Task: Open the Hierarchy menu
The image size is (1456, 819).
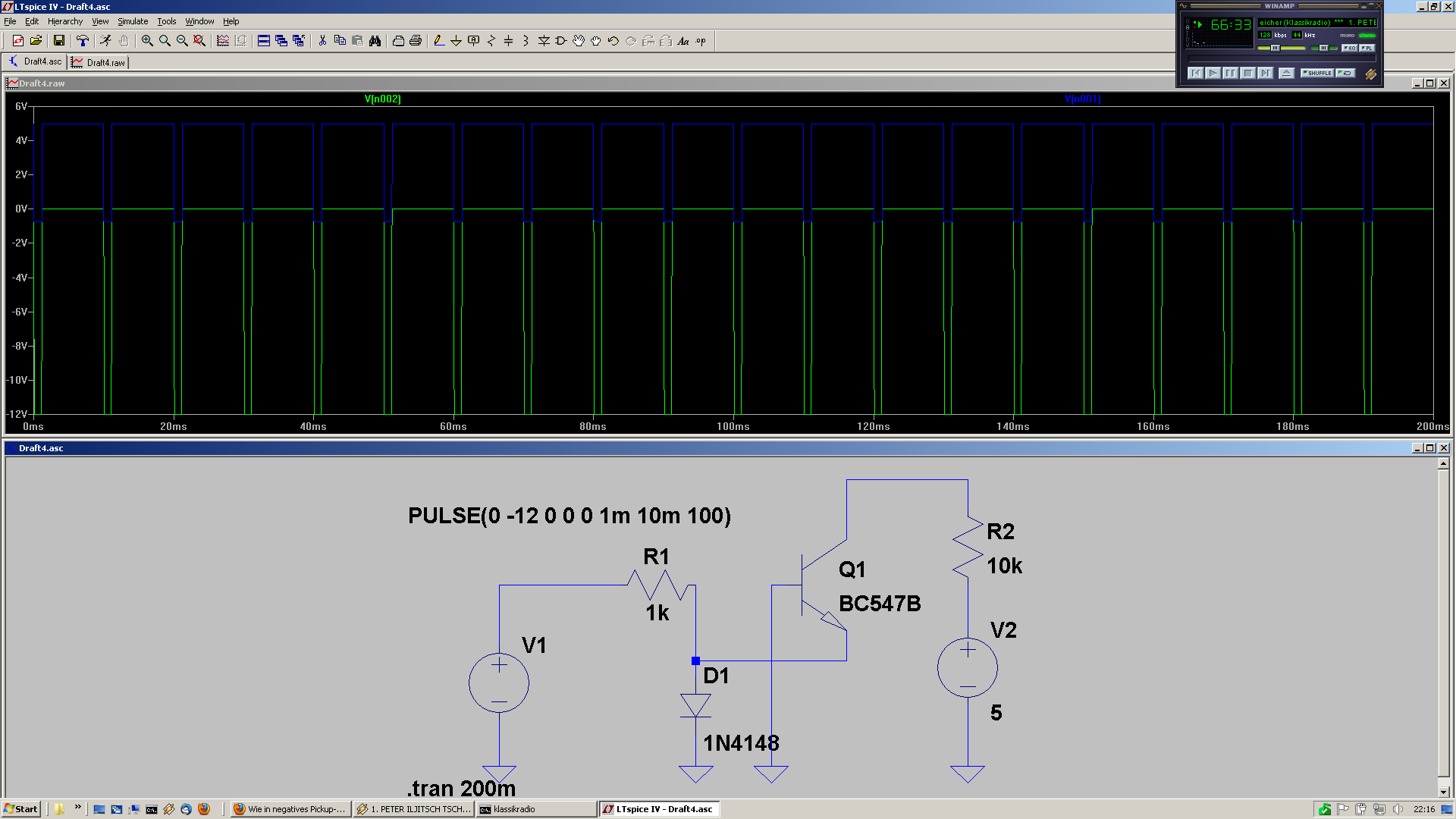Action: (x=65, y=21)
